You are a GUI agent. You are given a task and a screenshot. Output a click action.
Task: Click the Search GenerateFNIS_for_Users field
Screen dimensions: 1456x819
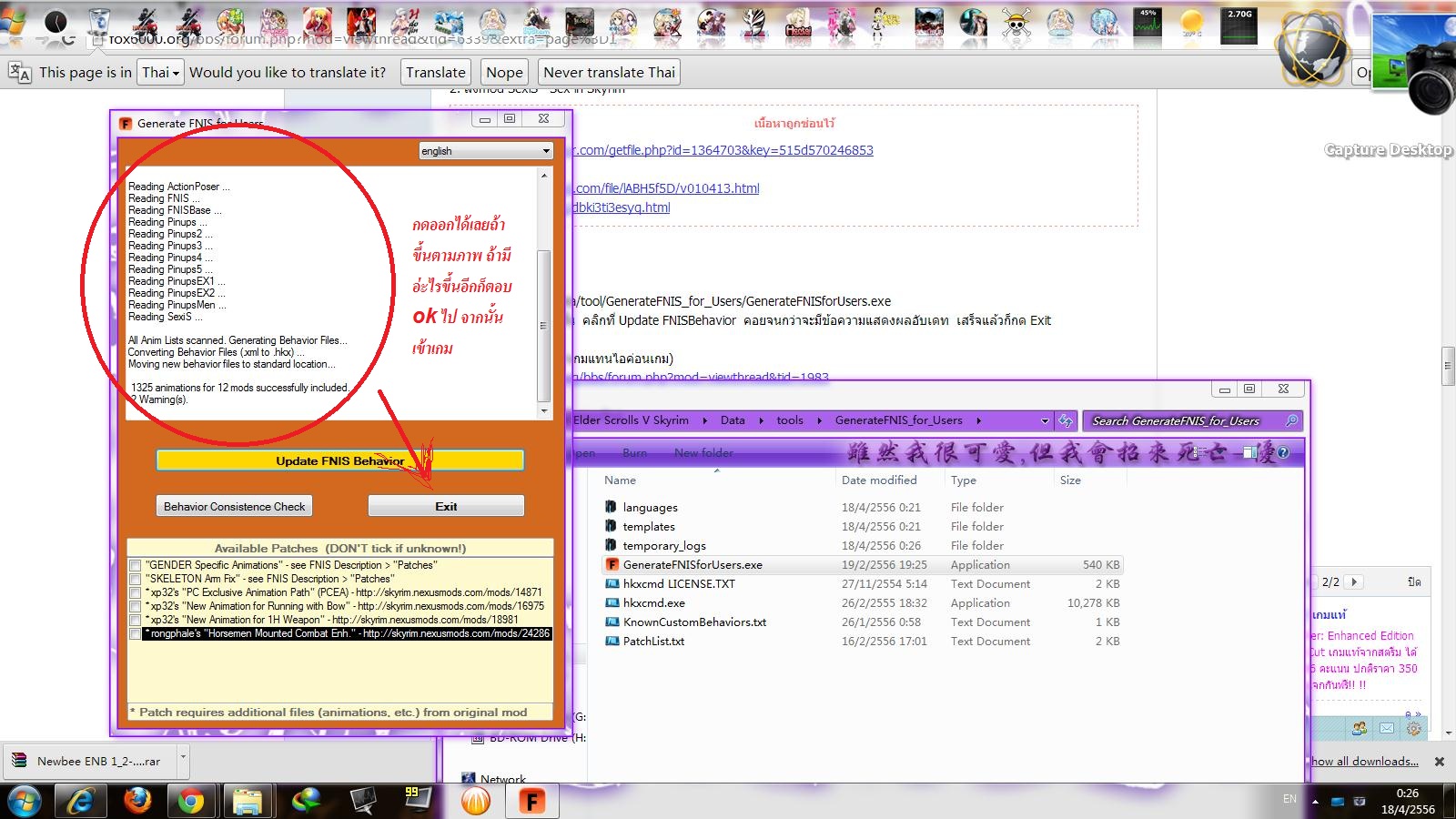pos(1193,420)
